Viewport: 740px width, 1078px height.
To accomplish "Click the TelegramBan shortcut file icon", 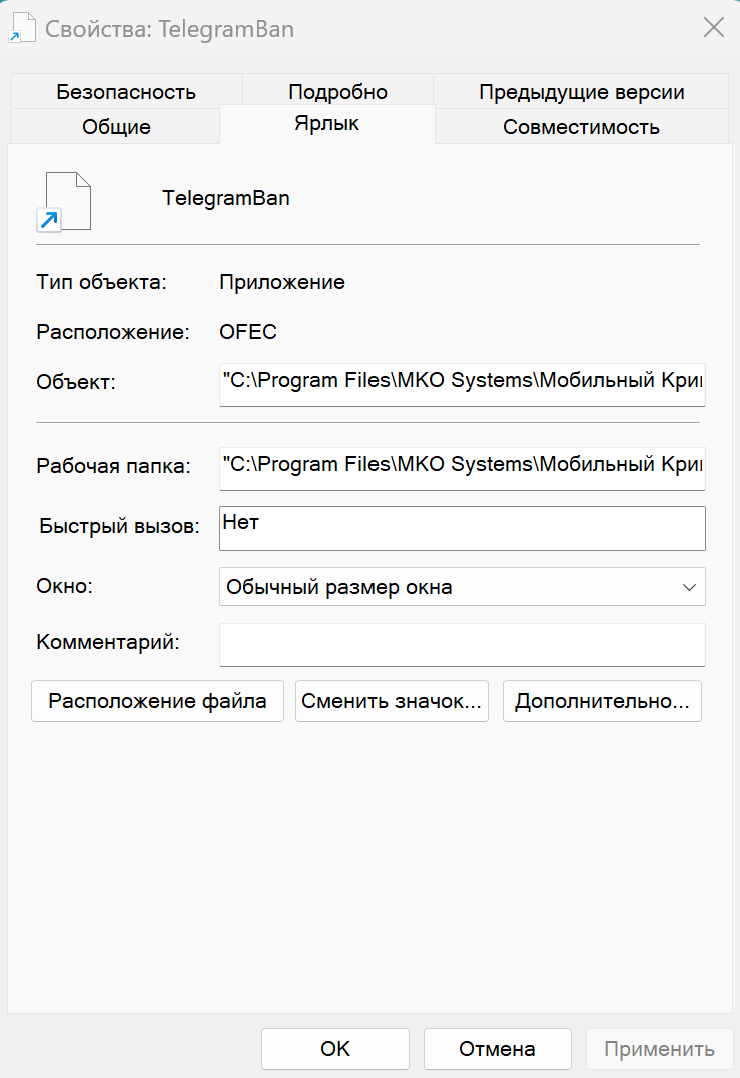I will pyautogui.click(x=63, y=201).
